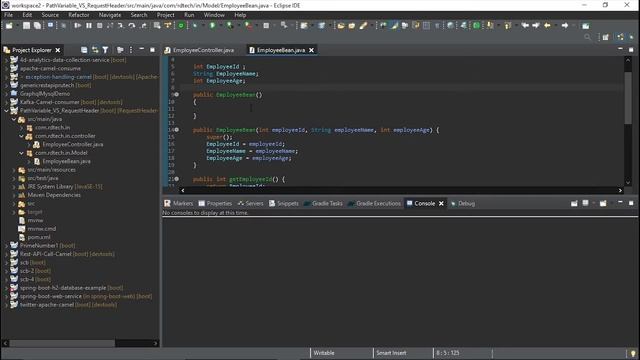Image resolution: width=640 pixels, height=360 pixels.
Task: Collapse com.rdtech.in.Model package
Action: click(x=22, y=153)
